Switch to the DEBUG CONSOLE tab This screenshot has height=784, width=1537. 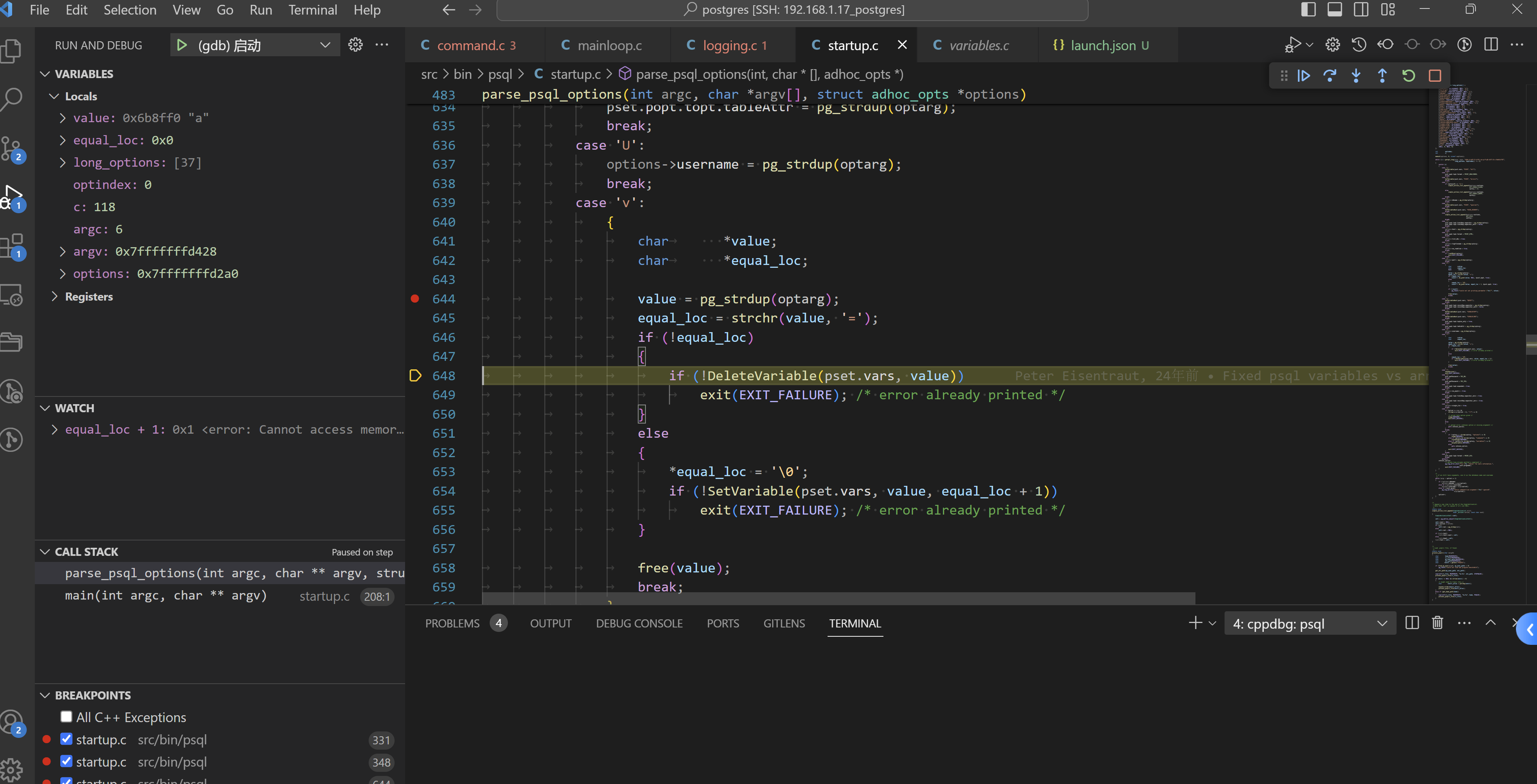(639, 623)
